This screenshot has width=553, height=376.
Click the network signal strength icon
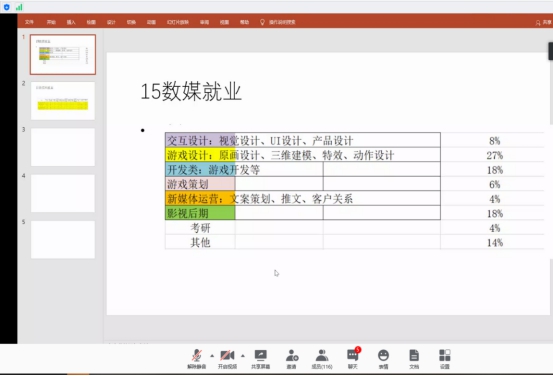tap(19, 7)
